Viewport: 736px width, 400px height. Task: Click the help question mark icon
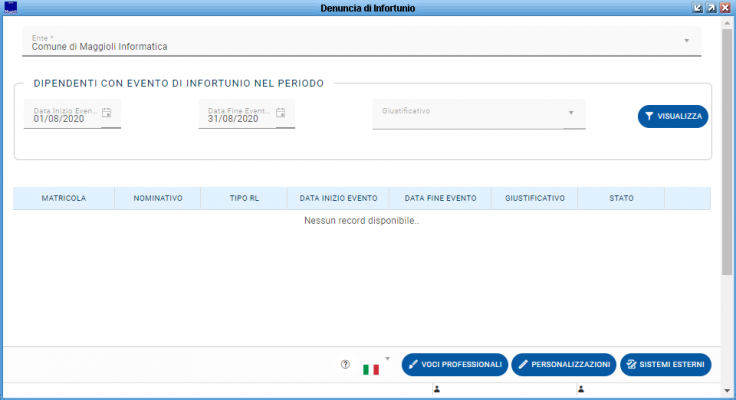pyautogui.click(x=345, y=364)
